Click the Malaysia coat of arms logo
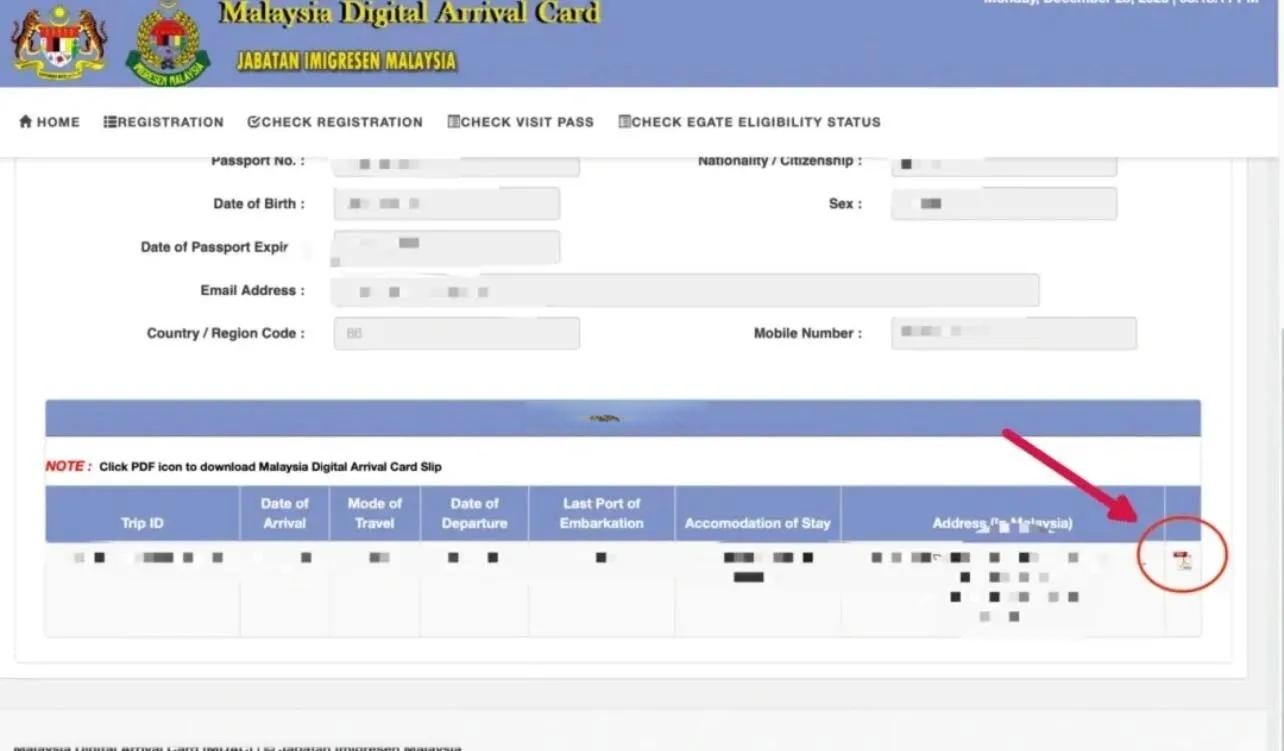 coord(59,42)
